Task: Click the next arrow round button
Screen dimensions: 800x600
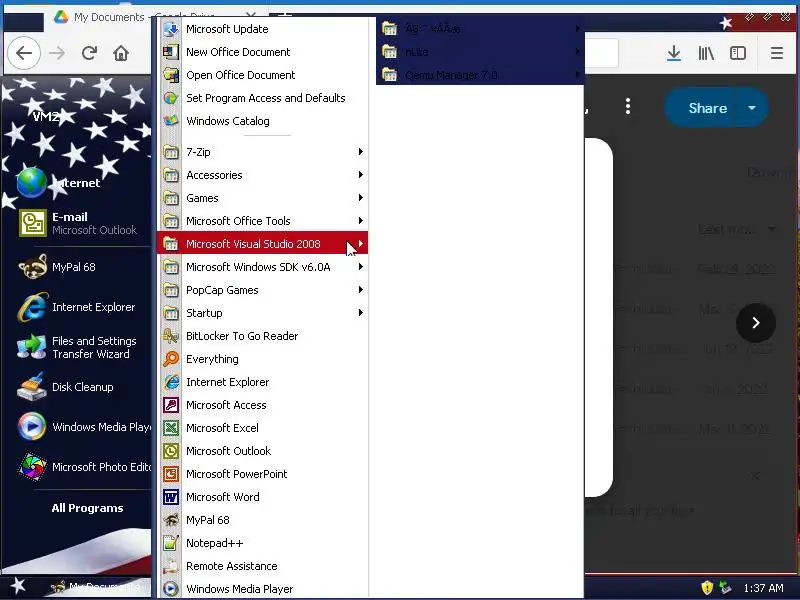Action: (756, 322)
